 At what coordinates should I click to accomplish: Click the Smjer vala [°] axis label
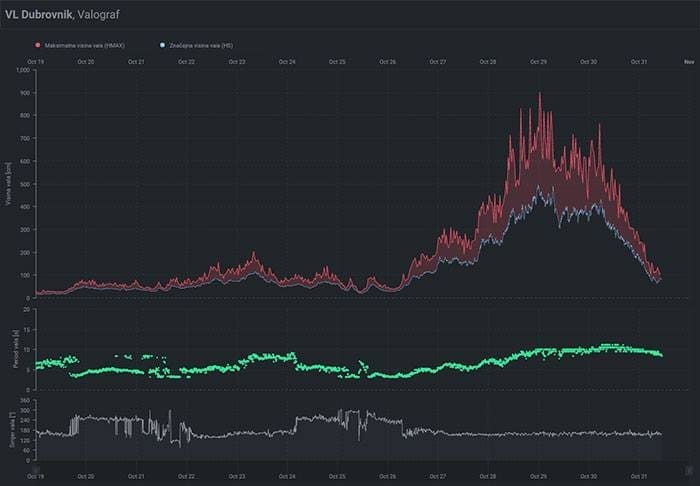tap(8, 429)
